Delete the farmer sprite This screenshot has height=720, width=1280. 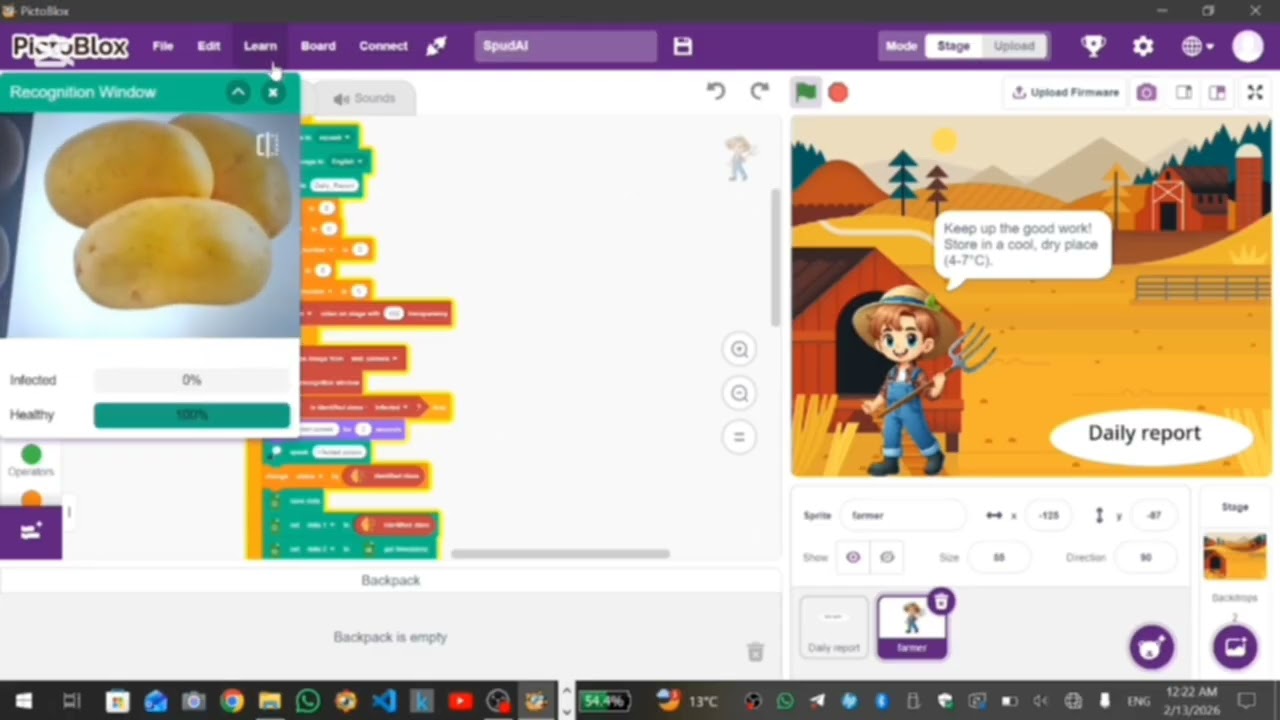click(x=940, y=601)
